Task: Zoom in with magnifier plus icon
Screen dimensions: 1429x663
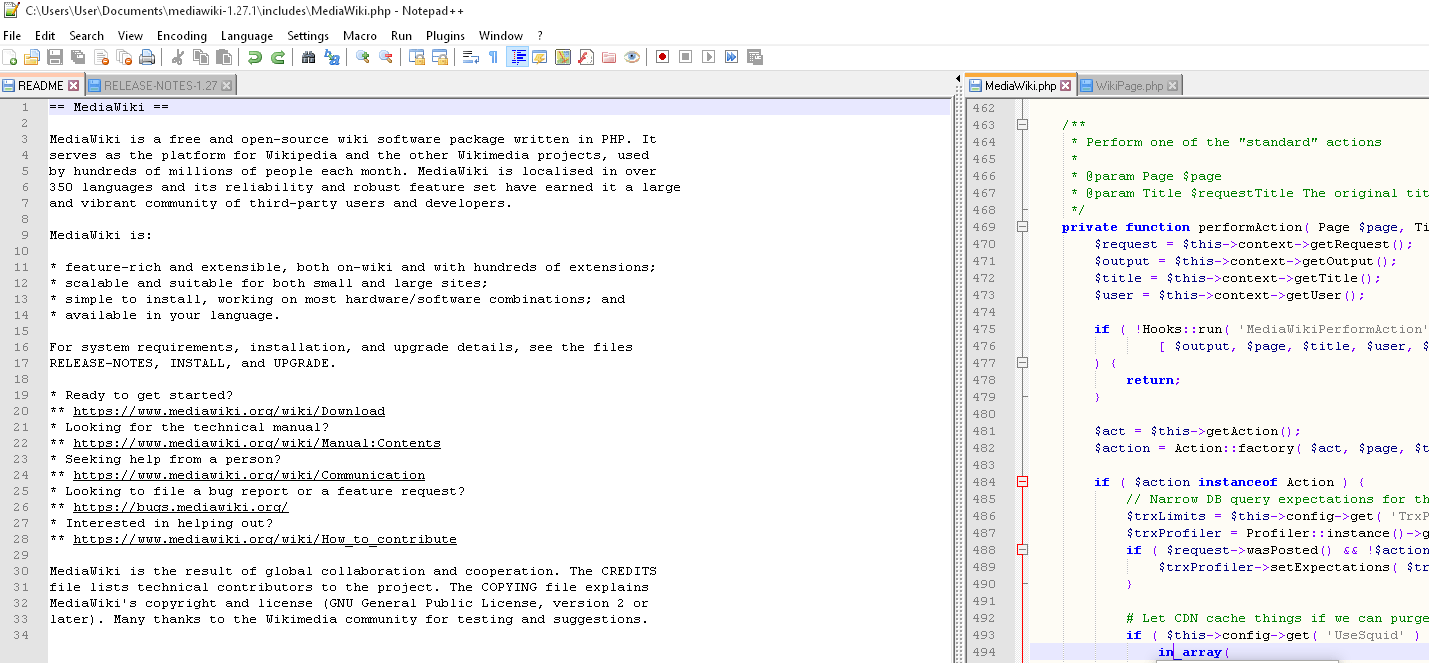Action: (x=362, y=57)
